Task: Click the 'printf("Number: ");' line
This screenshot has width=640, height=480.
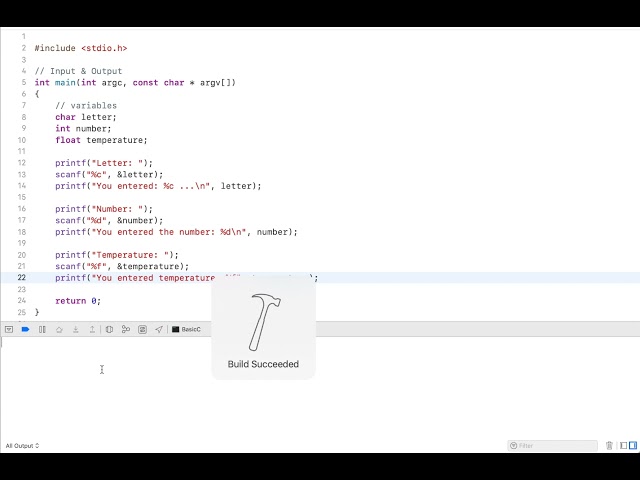Action: pyautogui.click(x=104, y=209)
